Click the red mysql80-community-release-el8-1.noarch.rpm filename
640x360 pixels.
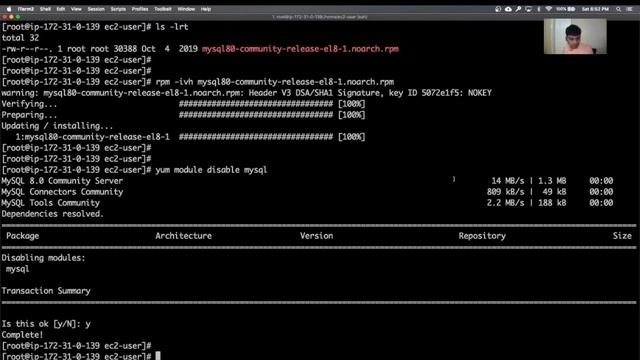click(x=300, y=49)
